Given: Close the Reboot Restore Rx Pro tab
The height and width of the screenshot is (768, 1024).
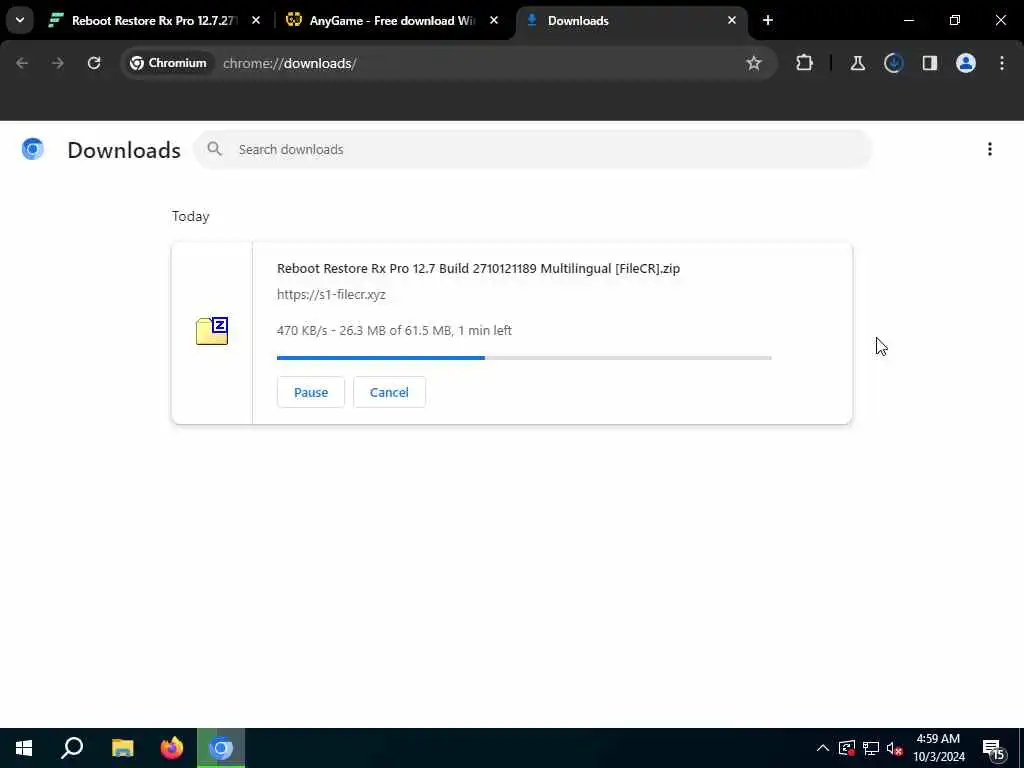Looking at the screenshot, I should [256, 20].
